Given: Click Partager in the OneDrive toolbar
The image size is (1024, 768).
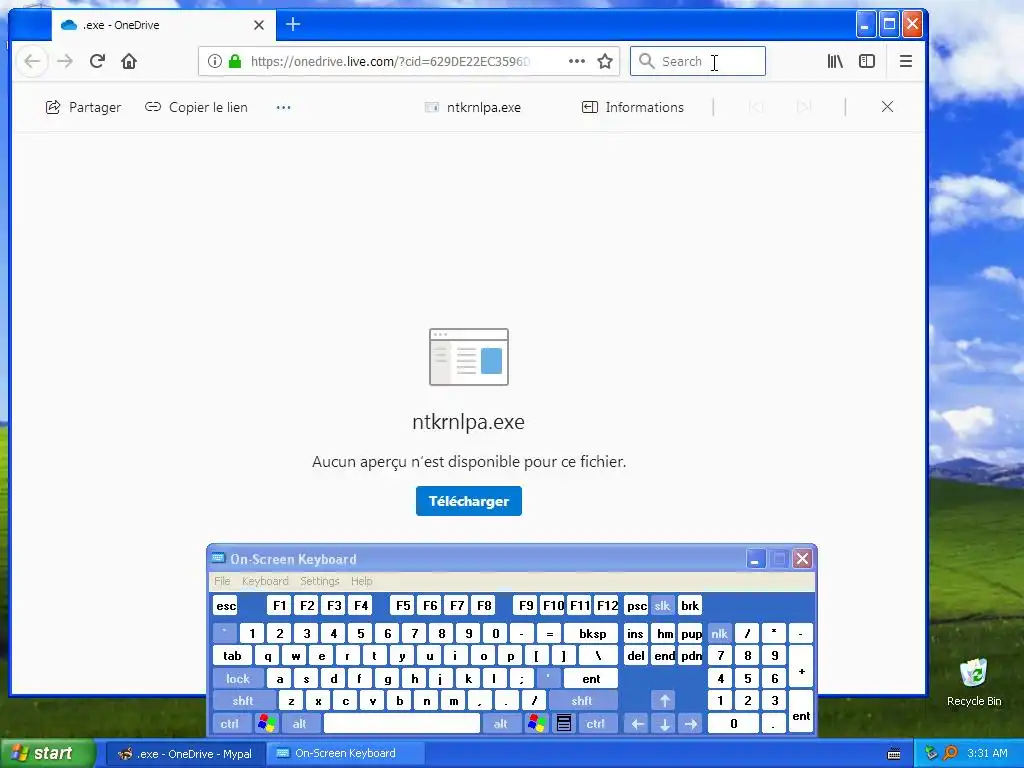Looking at the screenshot, I should 84,107.
